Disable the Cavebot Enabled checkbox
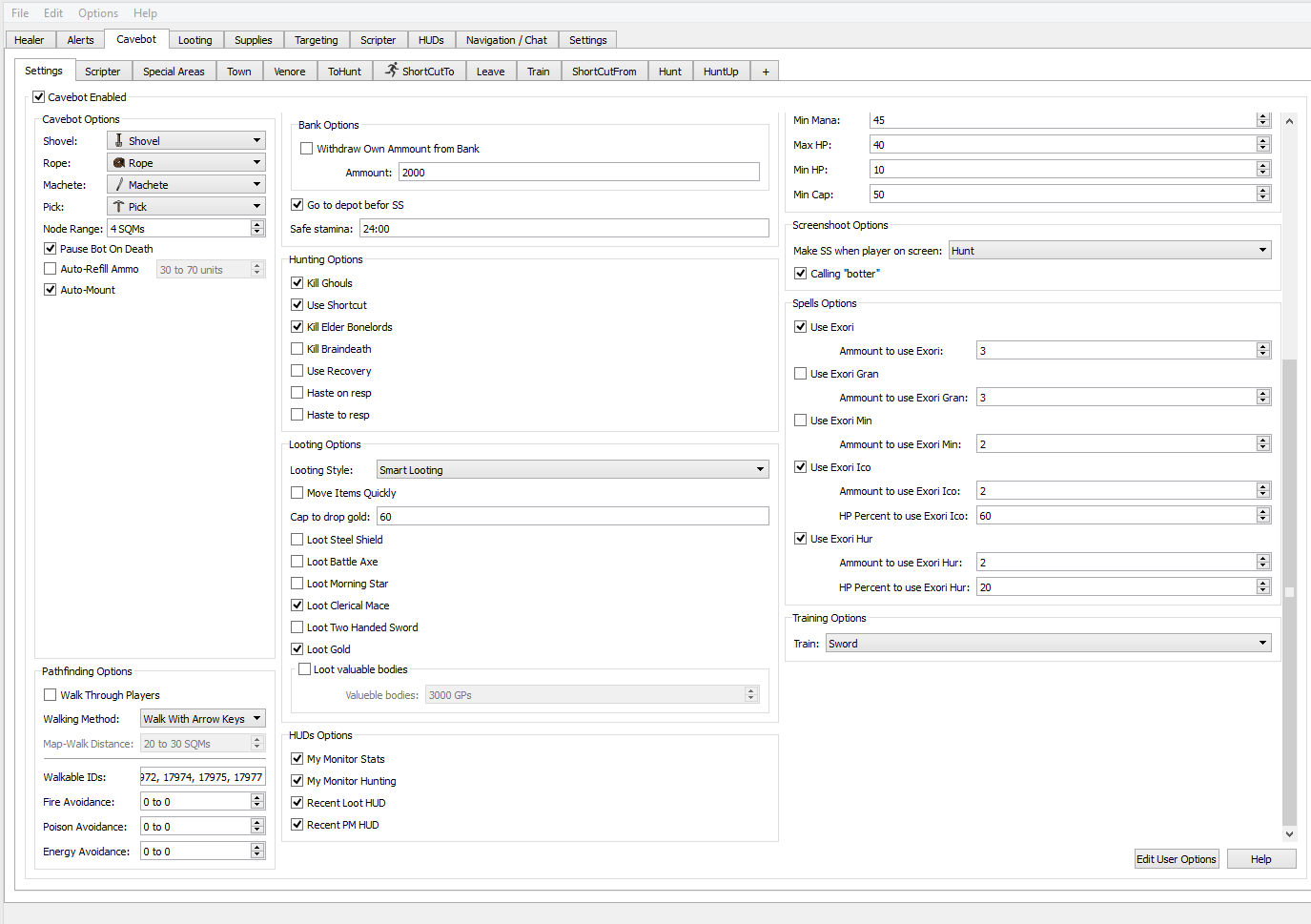 coord(39,97)
